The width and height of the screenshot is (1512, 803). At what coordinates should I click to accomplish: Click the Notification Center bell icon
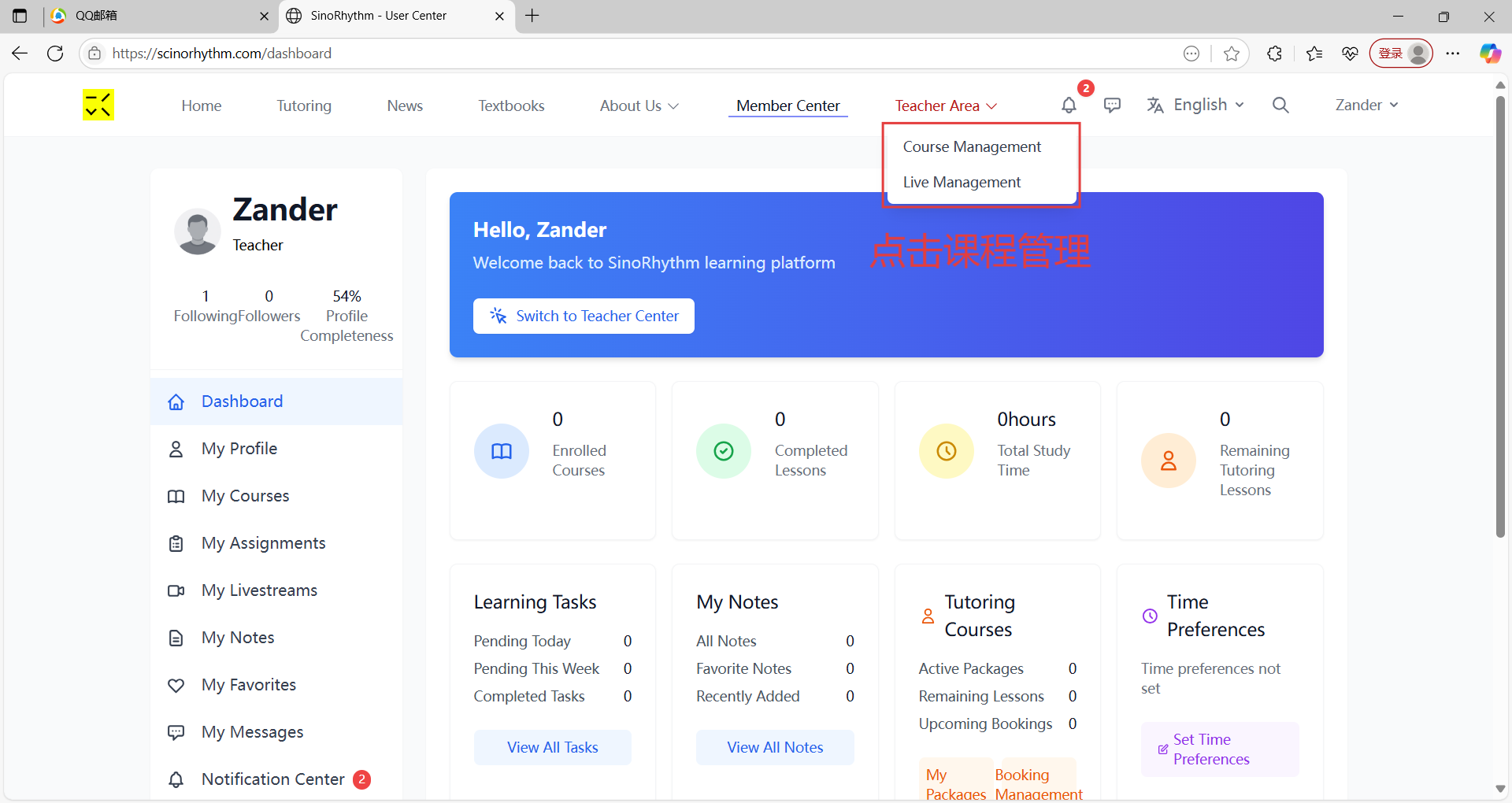(176, 779)
